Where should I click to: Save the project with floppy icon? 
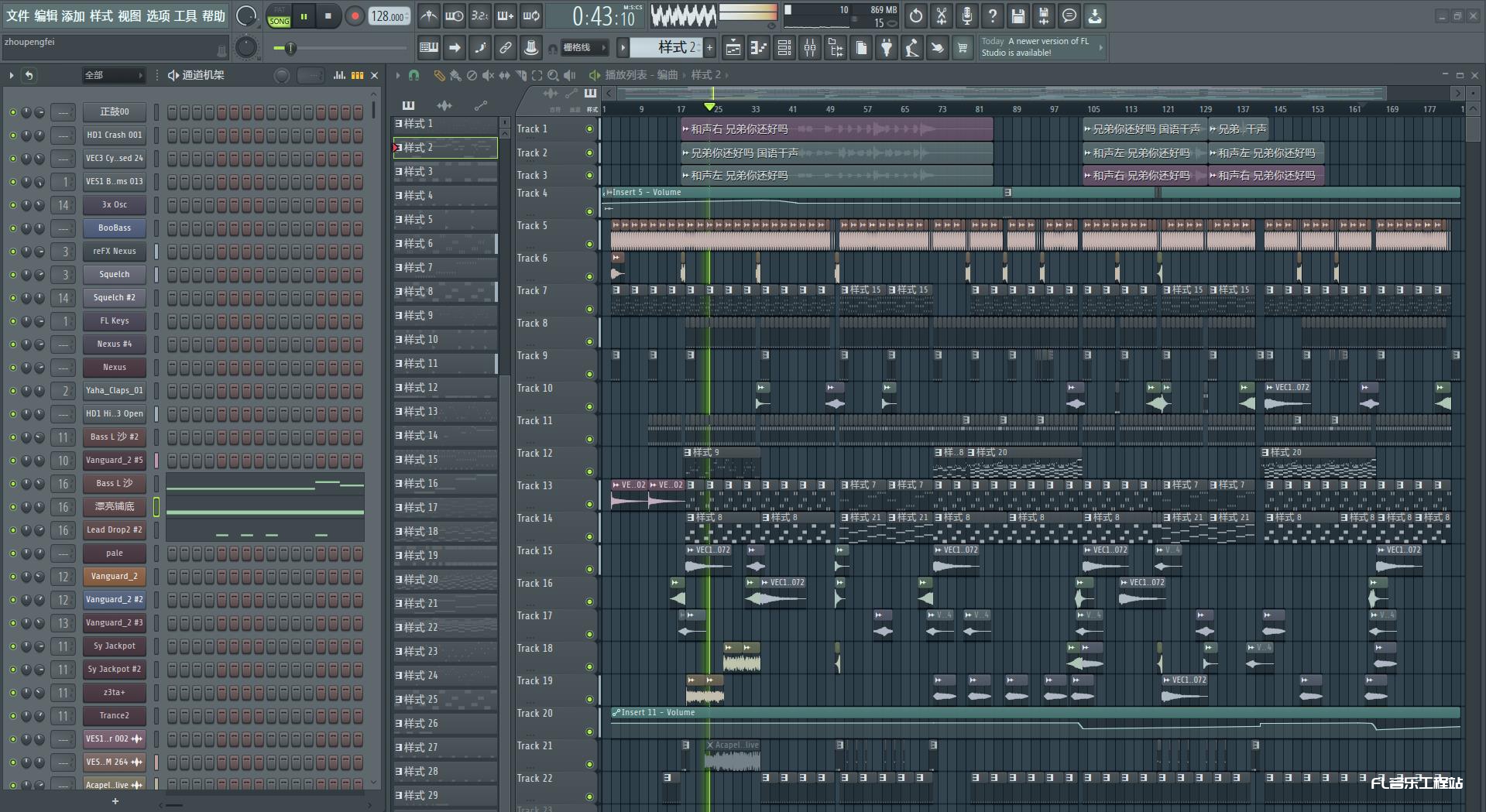click(x=1018, y=15)
